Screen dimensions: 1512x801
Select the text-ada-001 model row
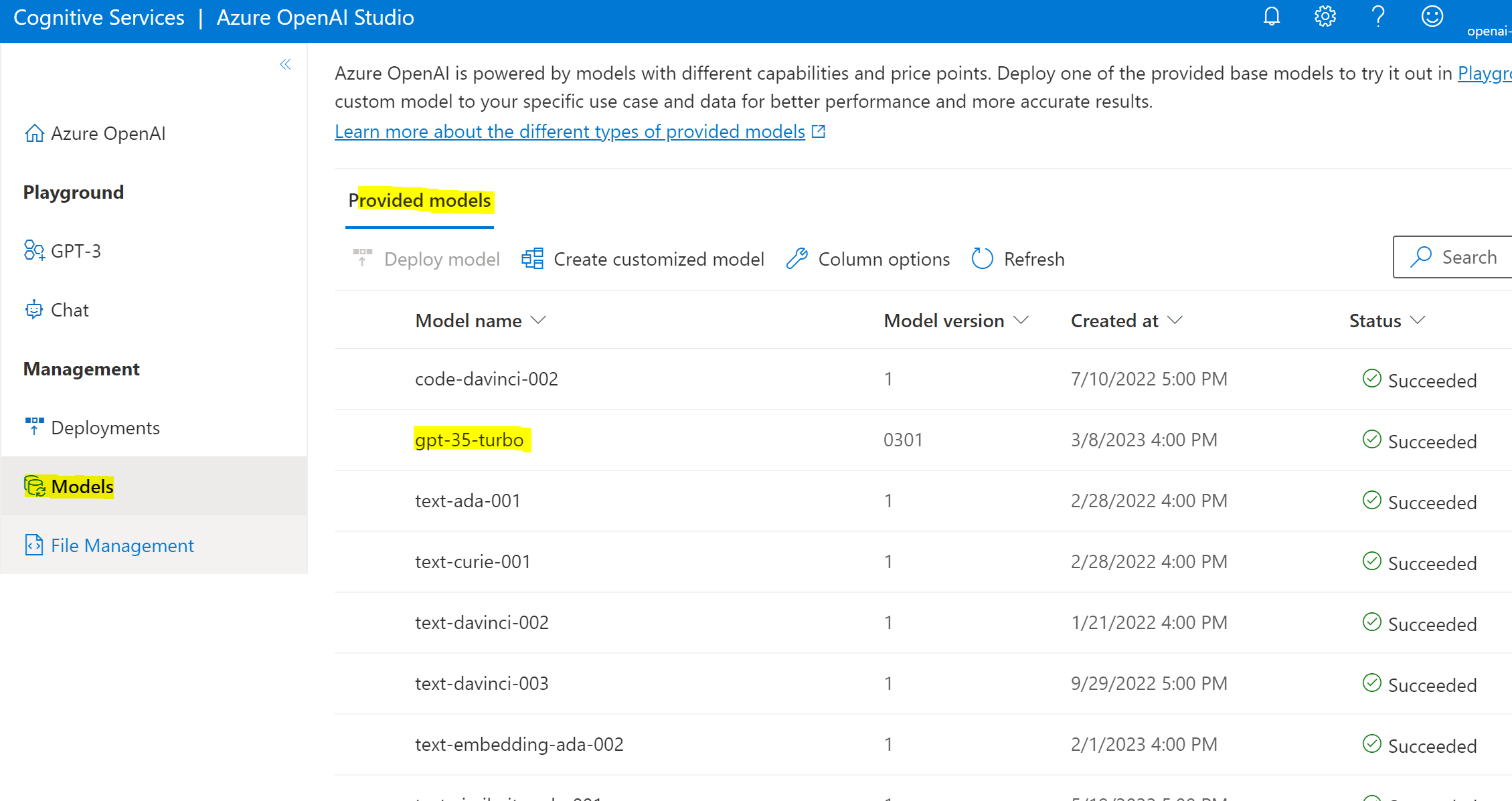click(x=923, y=501)
